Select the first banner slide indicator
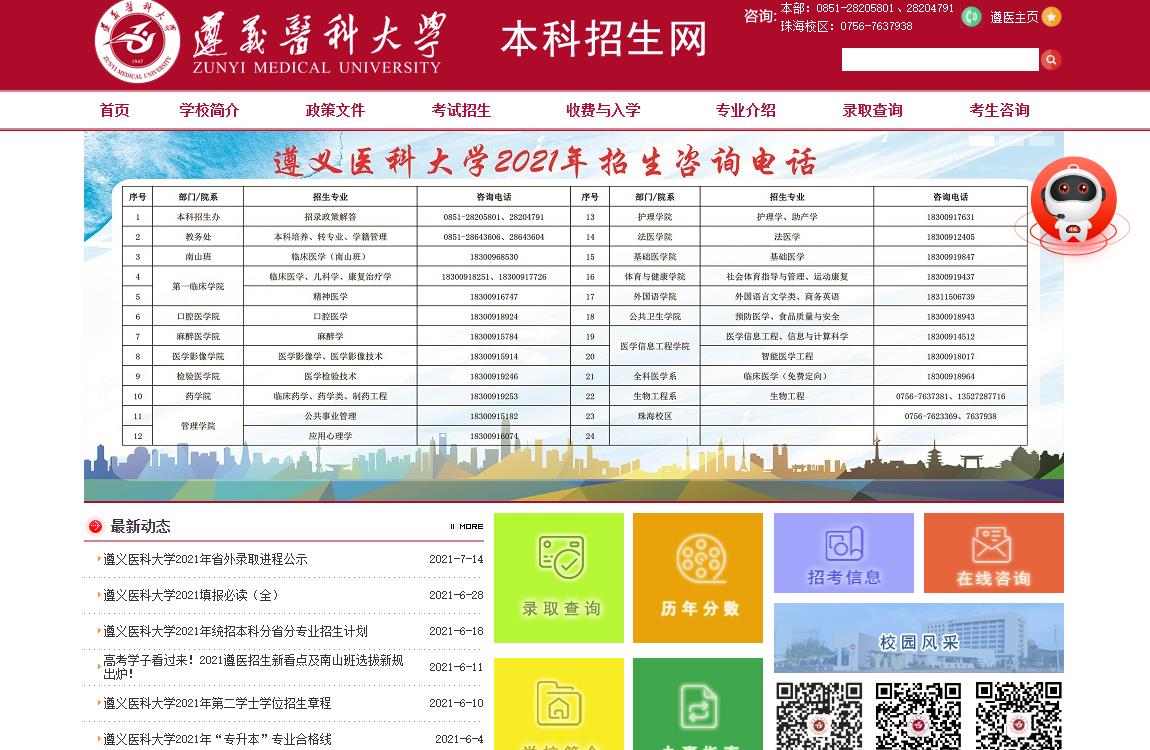 [981, 140]
